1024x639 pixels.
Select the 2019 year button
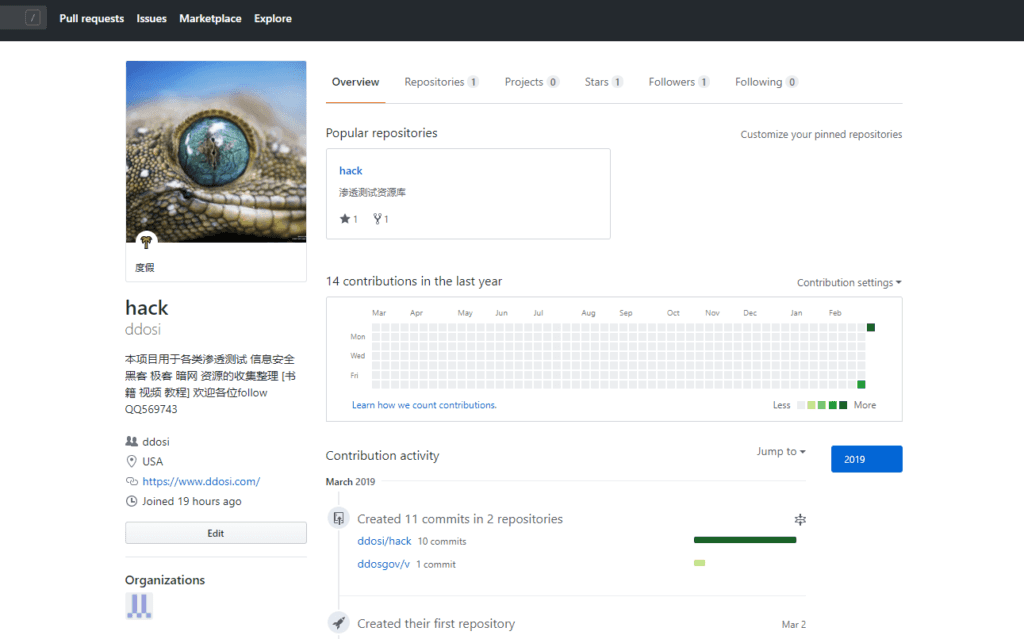(x=866, y=459)
